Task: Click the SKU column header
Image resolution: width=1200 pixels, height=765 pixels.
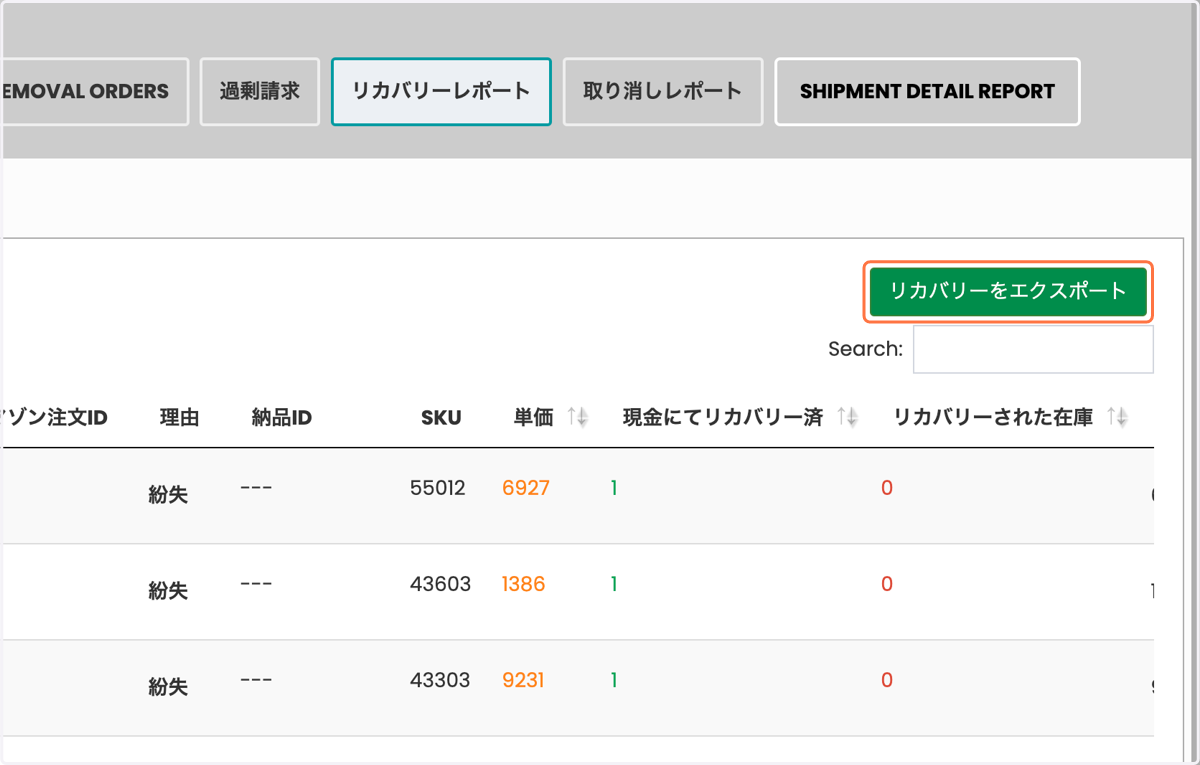Action: pos(441,418)
